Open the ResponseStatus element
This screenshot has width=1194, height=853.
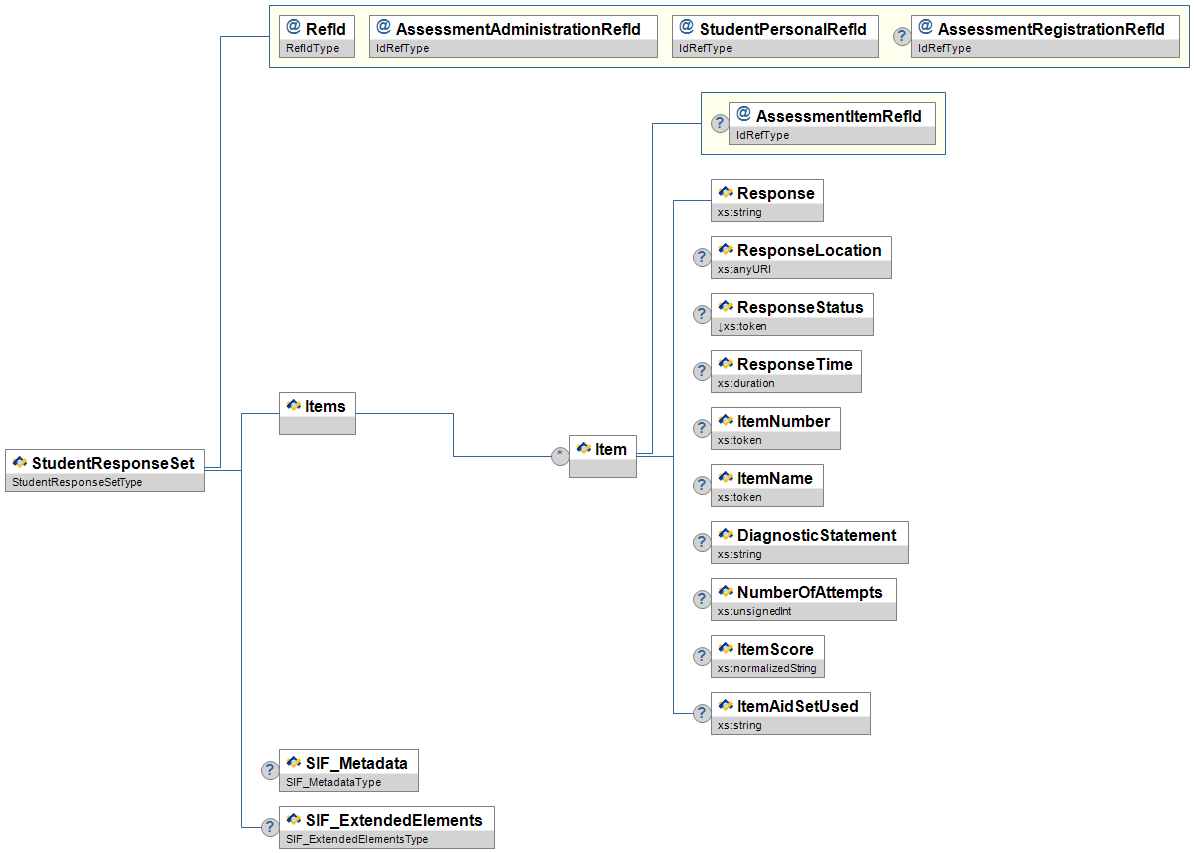[792, 314]
